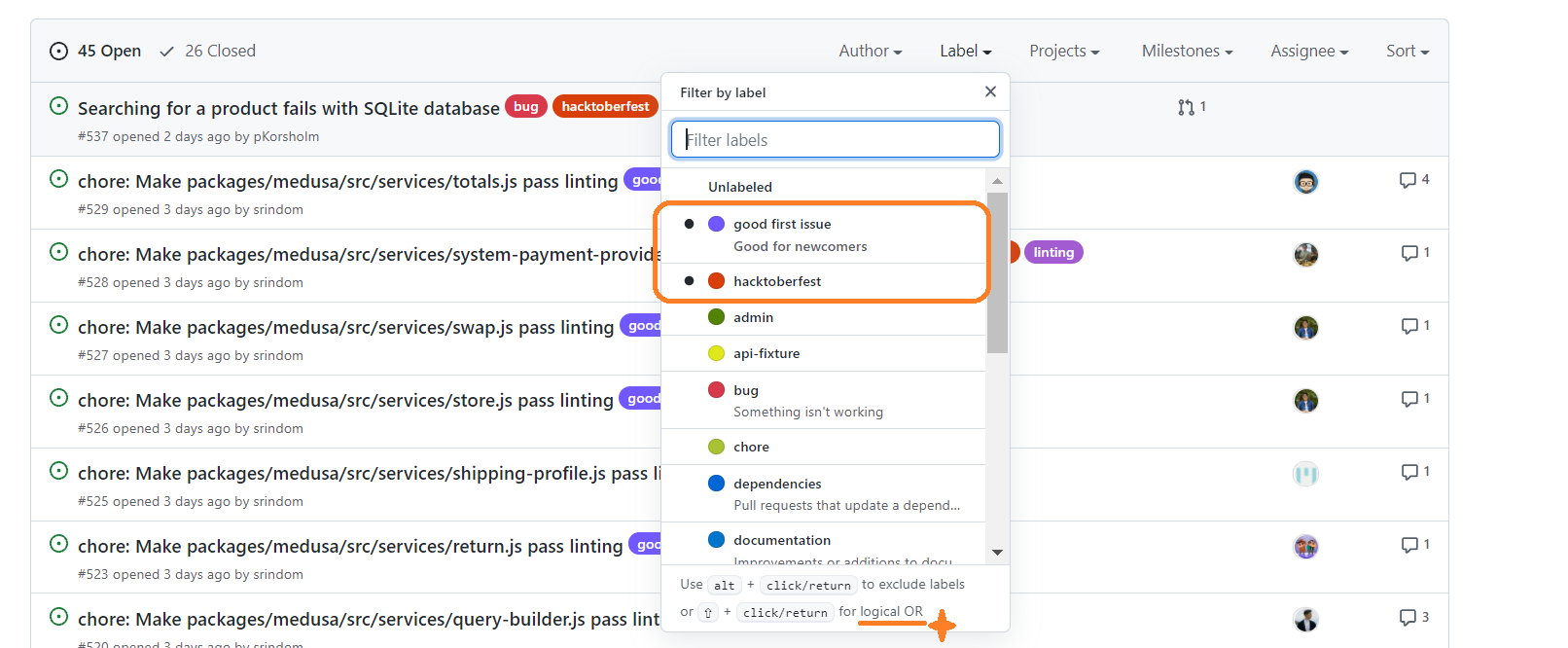The width and height of the screenshot is (1568, 648).
Task: Click hacktoberfest tag on issue #537
Action: point(605,106)
